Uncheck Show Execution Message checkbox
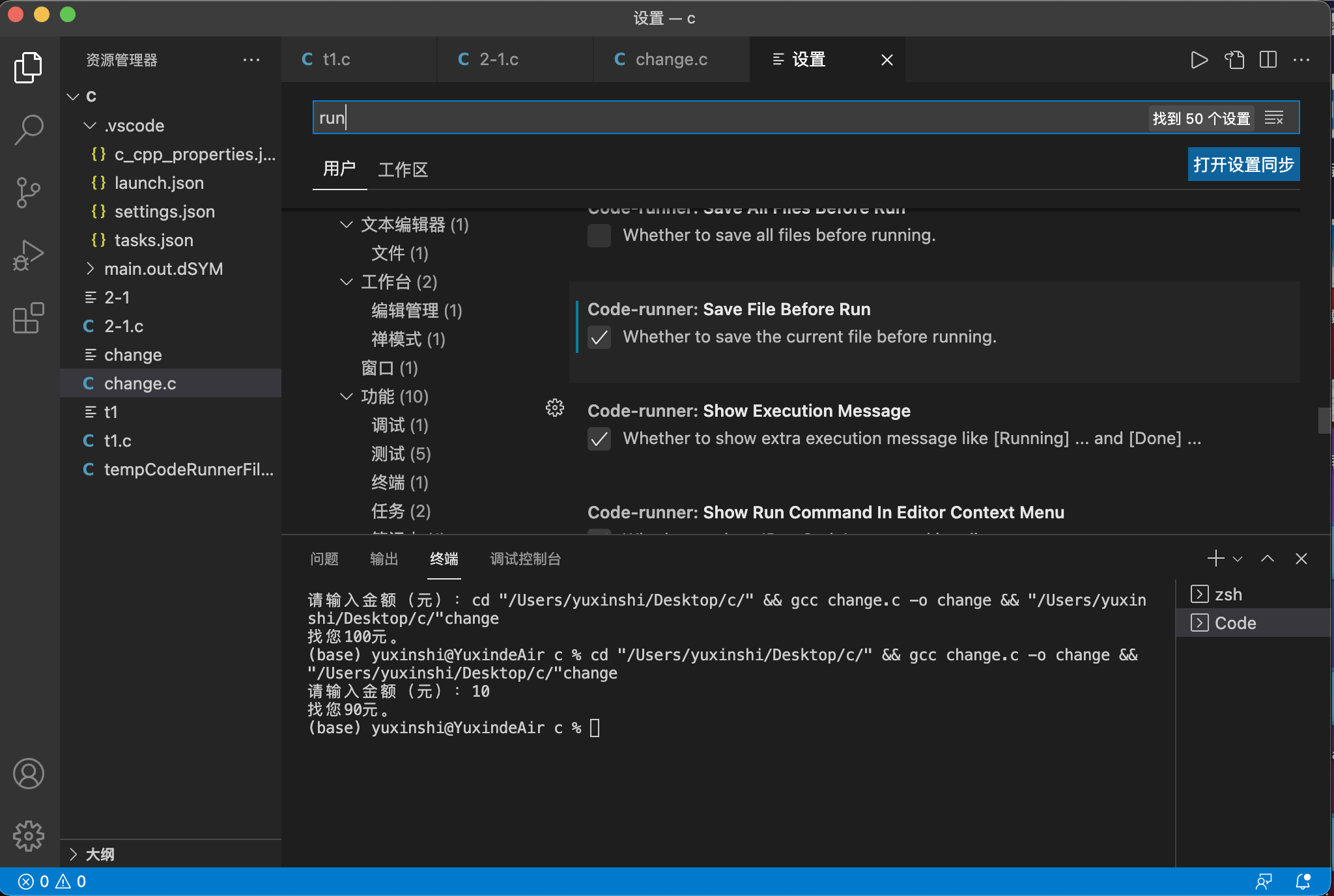The height and width of the screenshot is (896, 1334). 599,439
